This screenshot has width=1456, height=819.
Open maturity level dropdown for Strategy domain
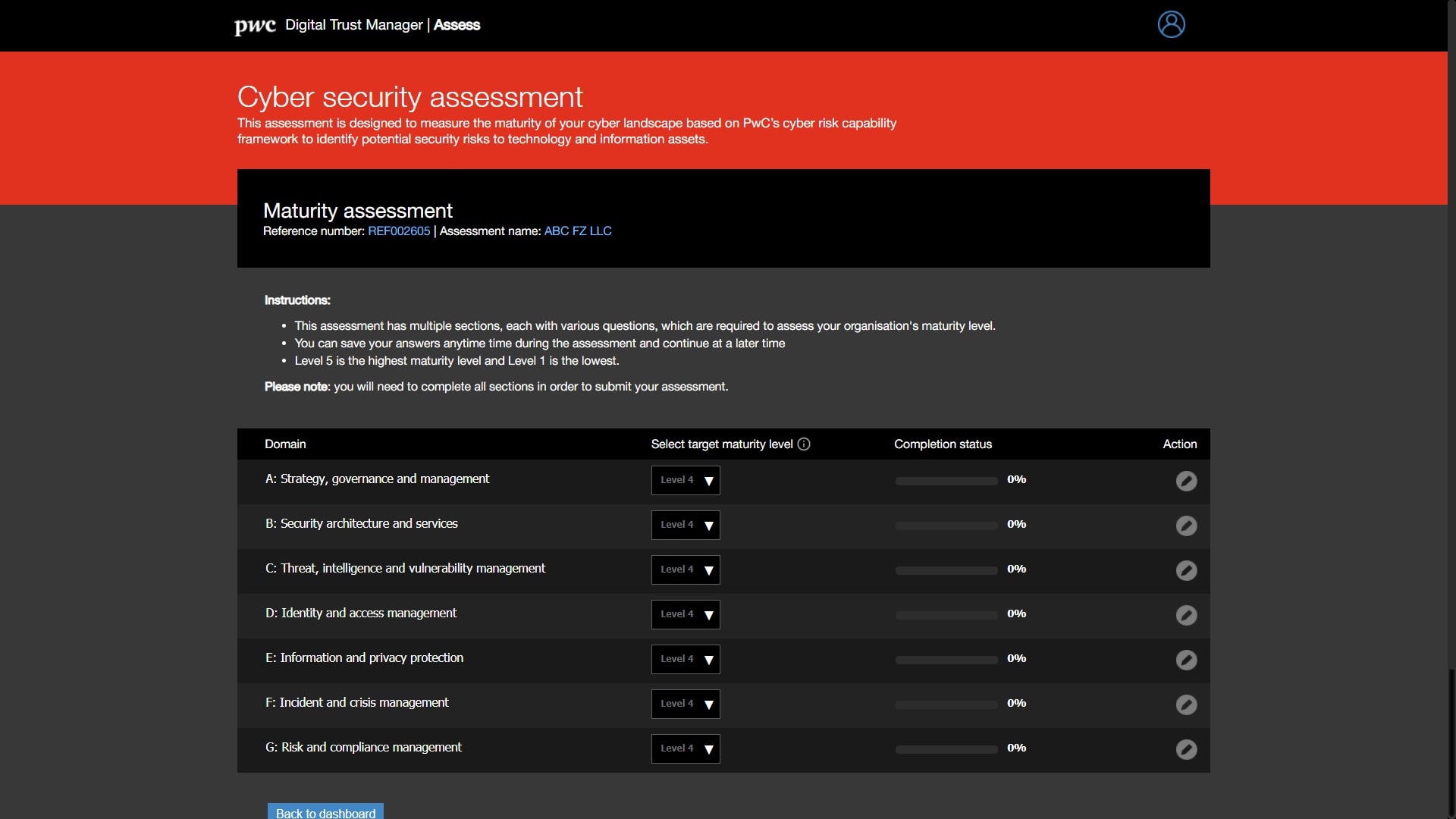coord(686,480)
